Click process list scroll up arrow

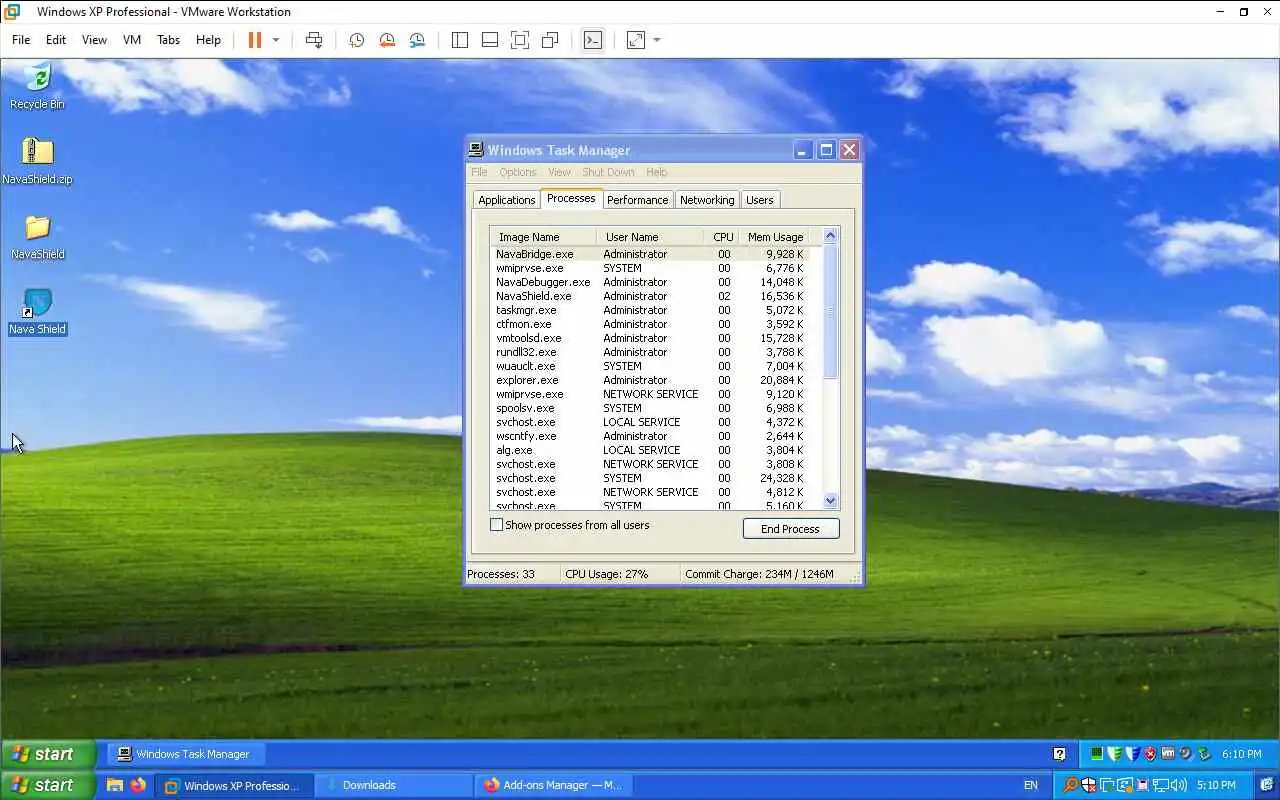(830, 236)
